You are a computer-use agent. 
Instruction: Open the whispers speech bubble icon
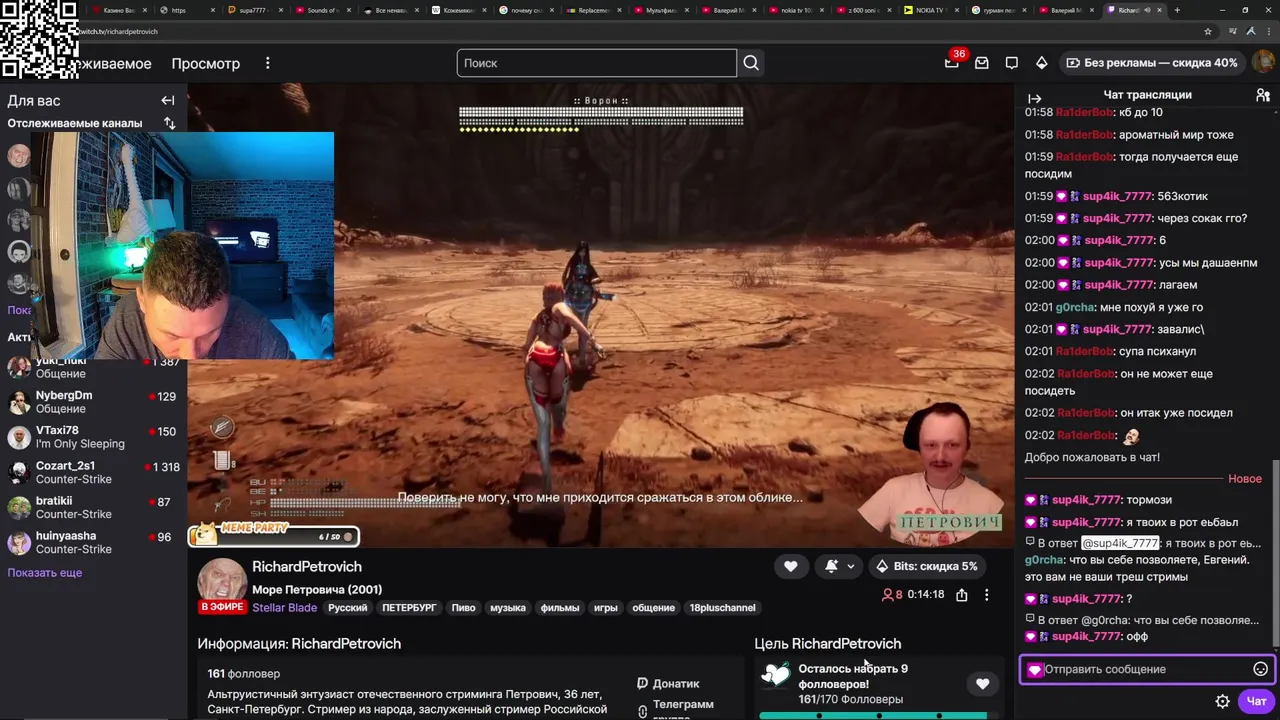[1012, 63]
